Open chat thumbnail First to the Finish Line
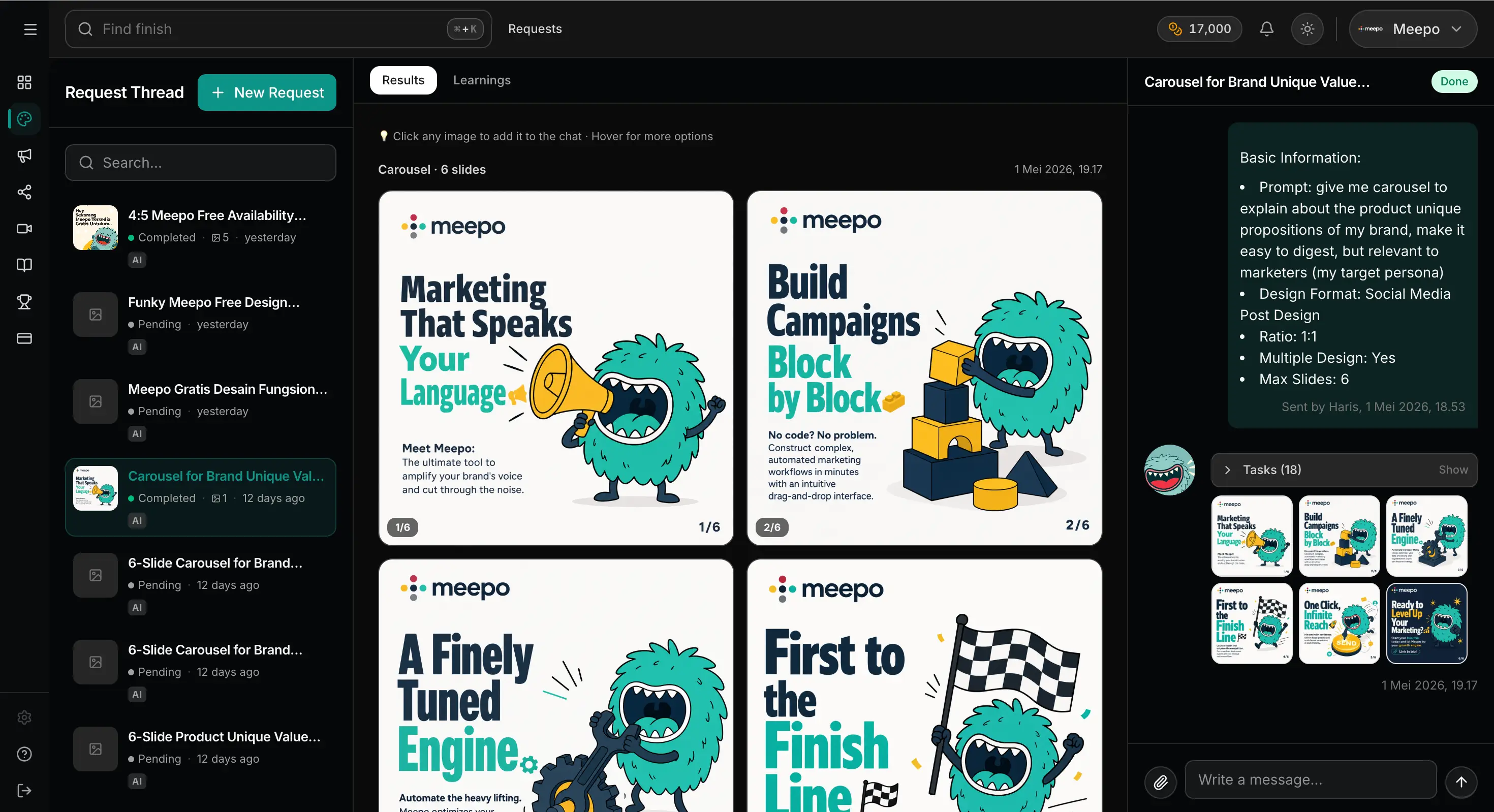 coord(1252,623)
